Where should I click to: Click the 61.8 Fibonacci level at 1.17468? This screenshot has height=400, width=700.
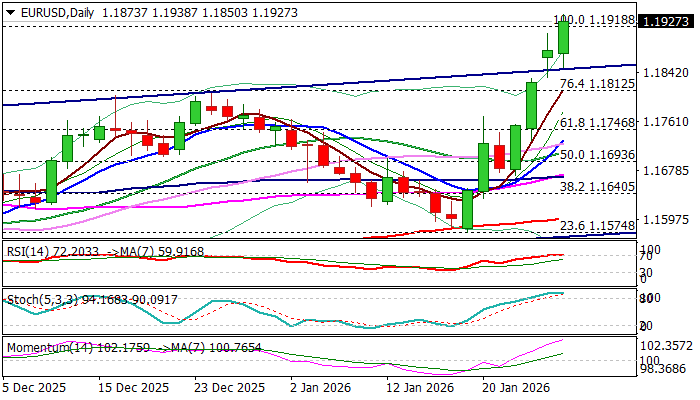[598, 122]
